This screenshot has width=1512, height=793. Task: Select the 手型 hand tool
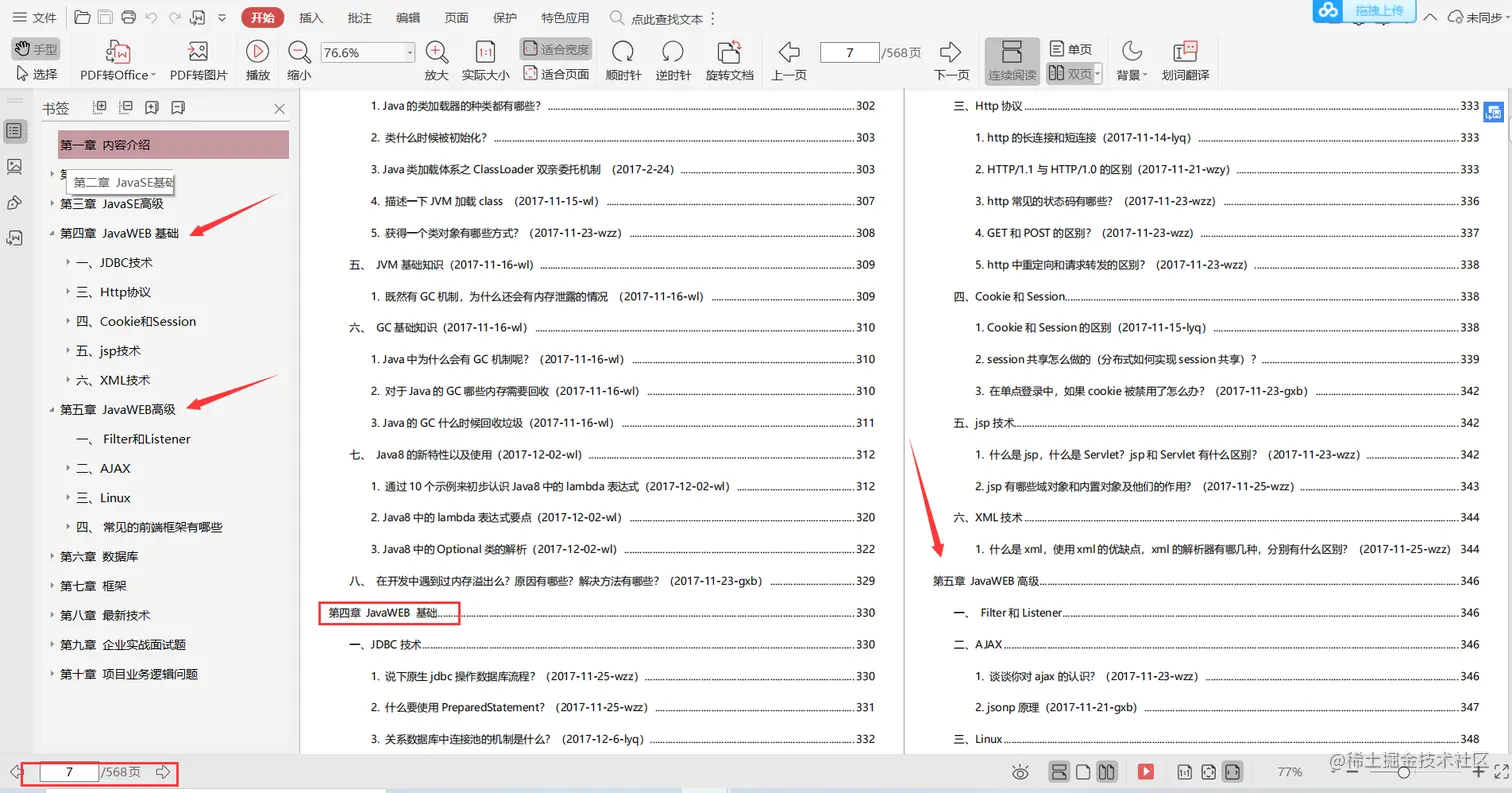(36, 49)
